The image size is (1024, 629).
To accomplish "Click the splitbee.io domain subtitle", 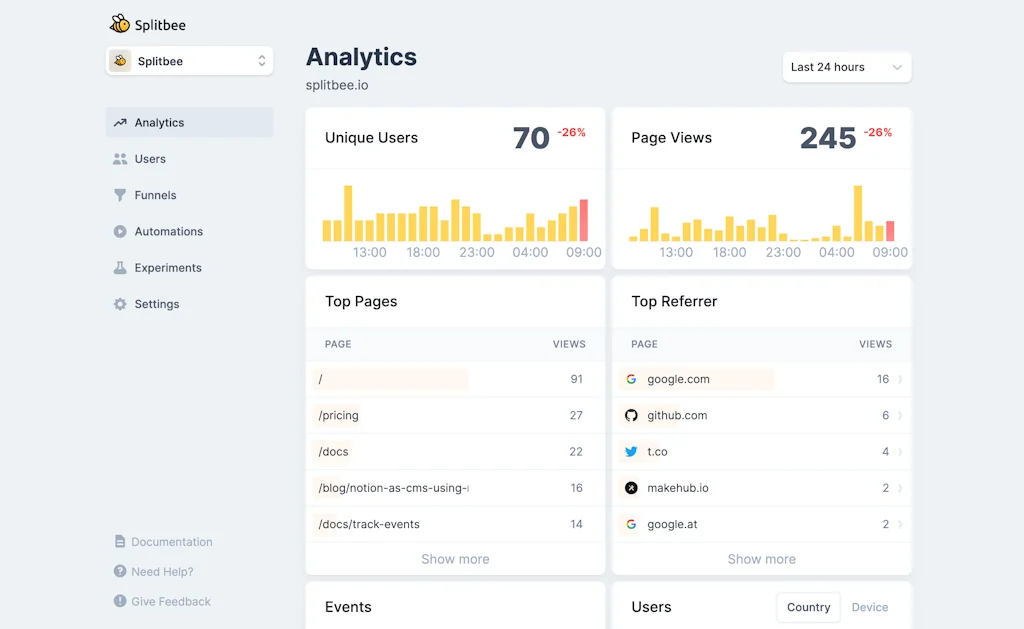I will click(x=337, y=85).
